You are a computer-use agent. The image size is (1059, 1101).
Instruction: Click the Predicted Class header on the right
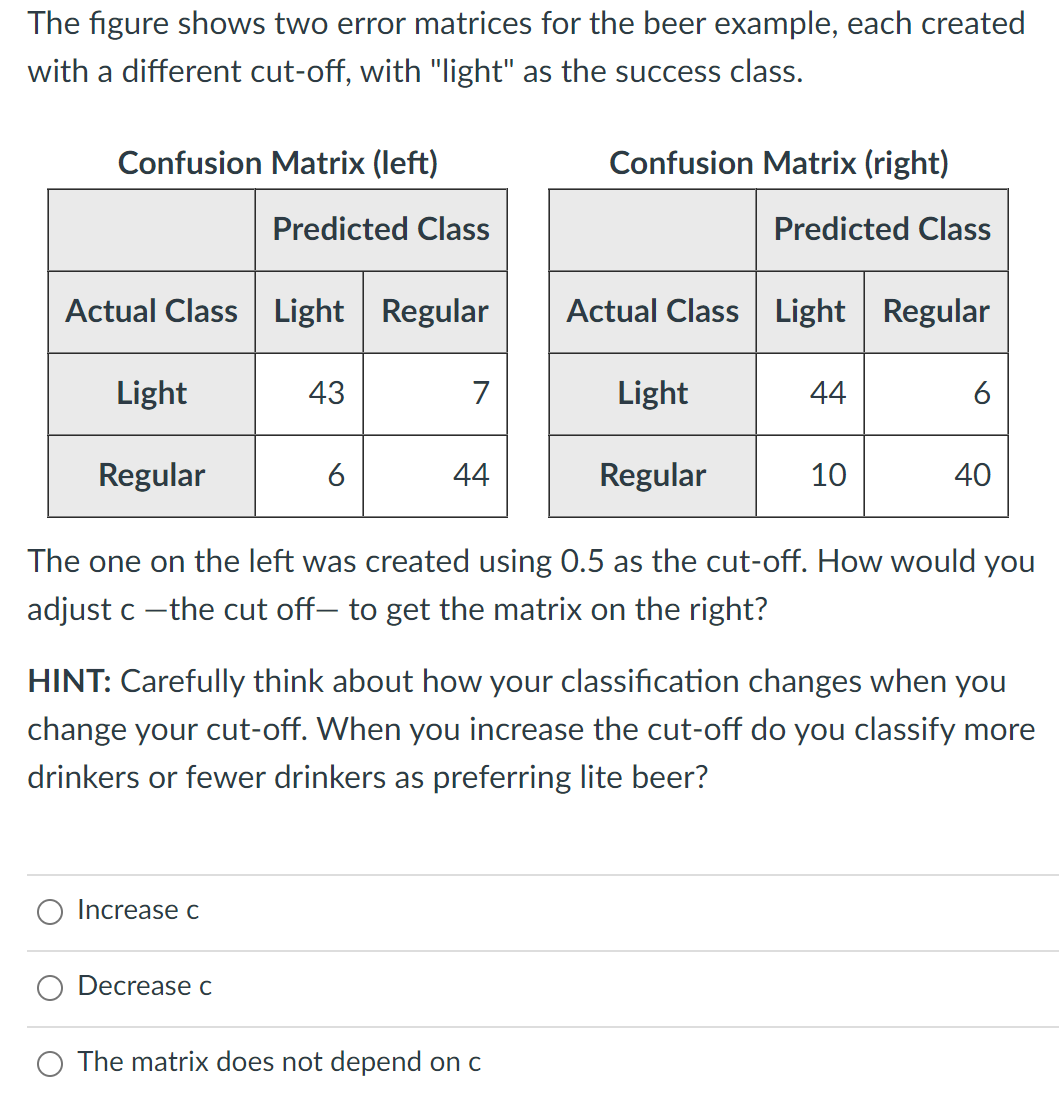tap(881, 229)
